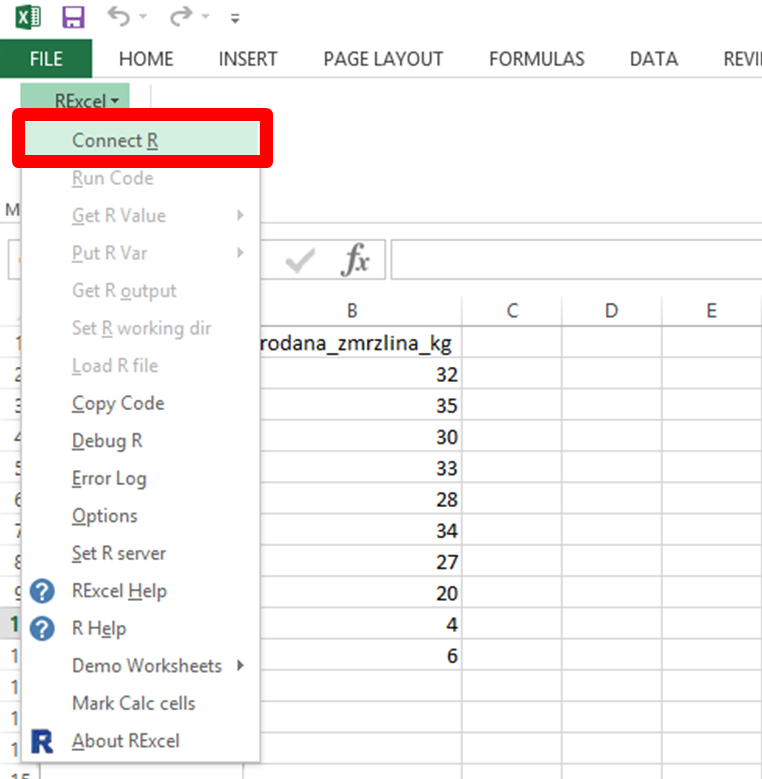Screen dimensions: 762x779
Task: Open R Help menu entry text
Action: pos(99,628)
